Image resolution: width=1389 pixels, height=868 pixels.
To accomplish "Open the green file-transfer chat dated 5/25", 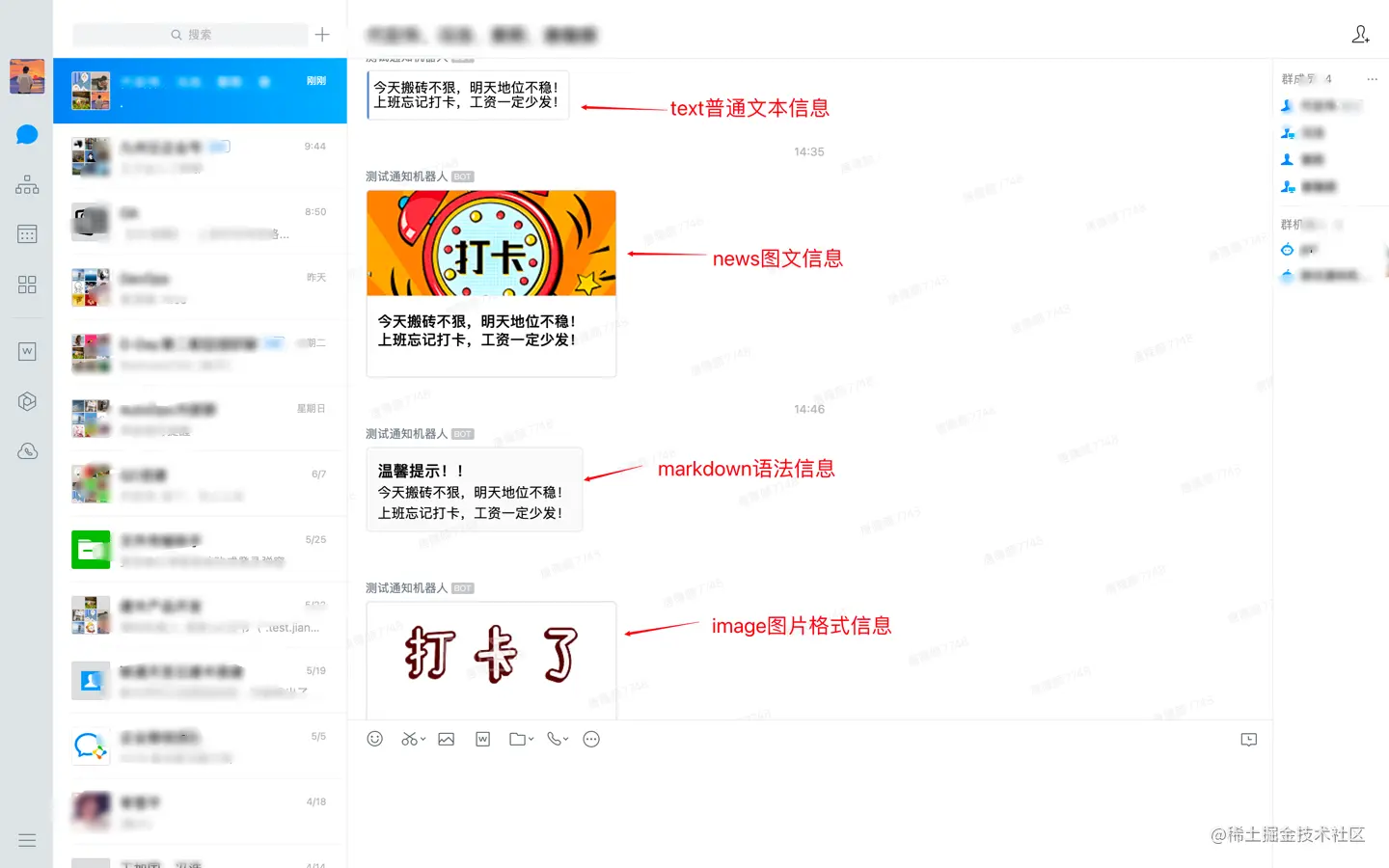I will pos(200,550).
